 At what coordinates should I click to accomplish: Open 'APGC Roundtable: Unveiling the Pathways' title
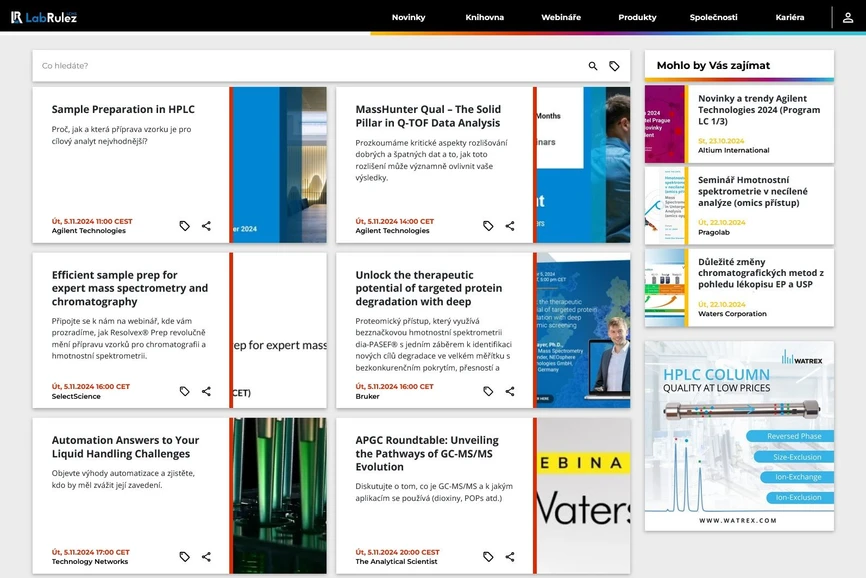[427, 453]
